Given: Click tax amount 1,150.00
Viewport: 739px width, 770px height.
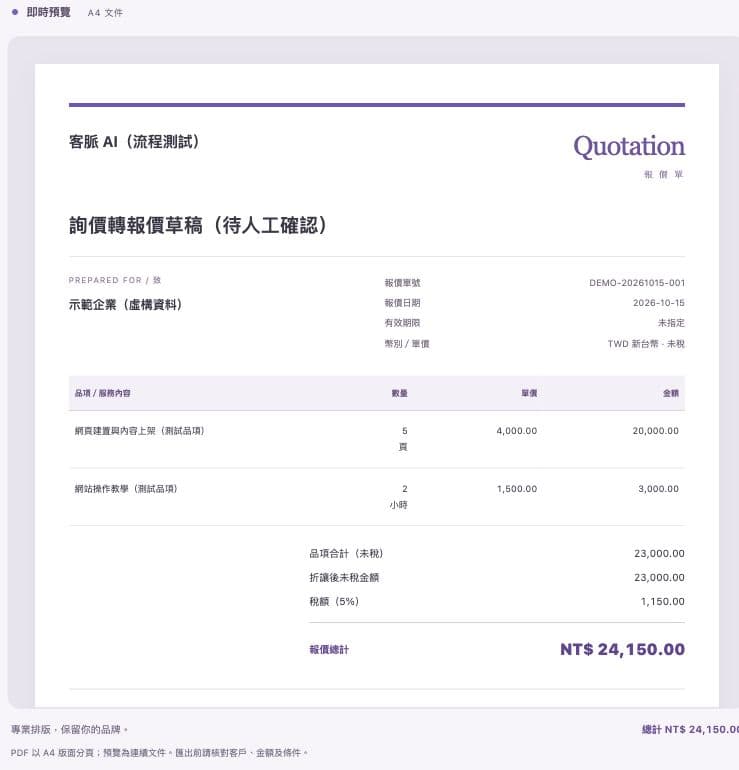Looking at the screenshot, I should [x=662, y=602].
